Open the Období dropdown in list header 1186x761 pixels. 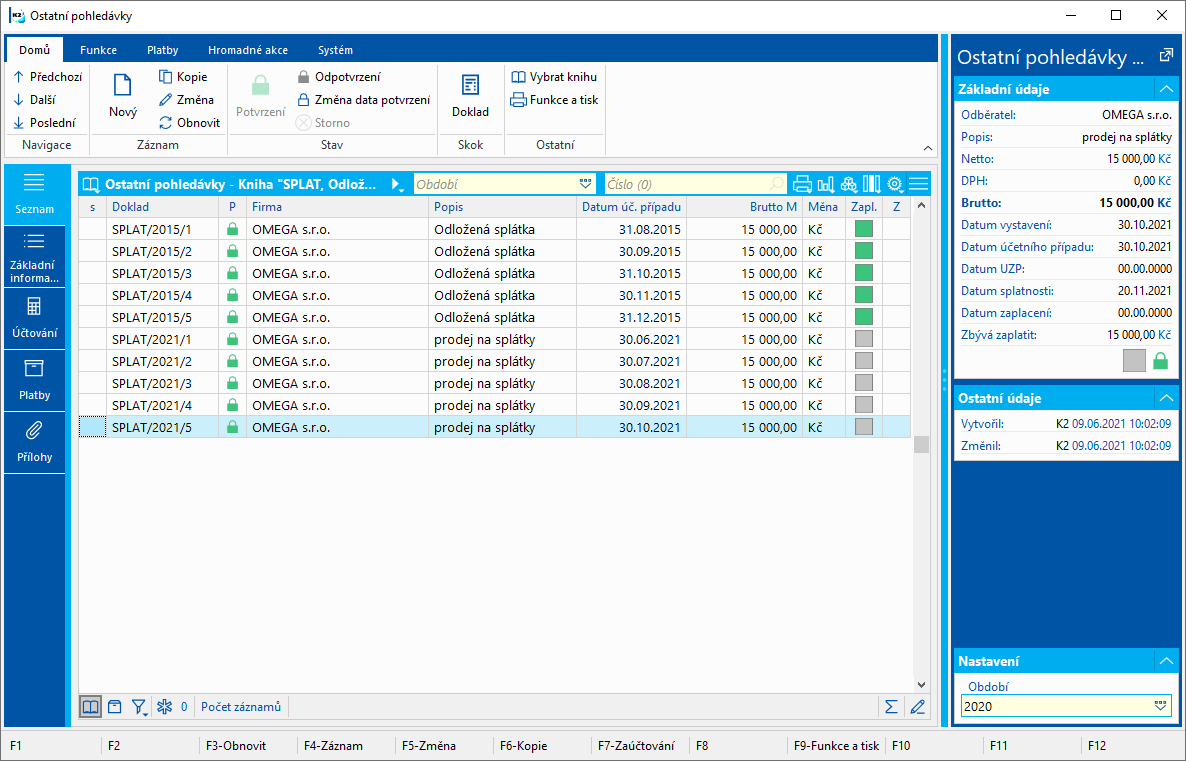(x=585, y=184)
